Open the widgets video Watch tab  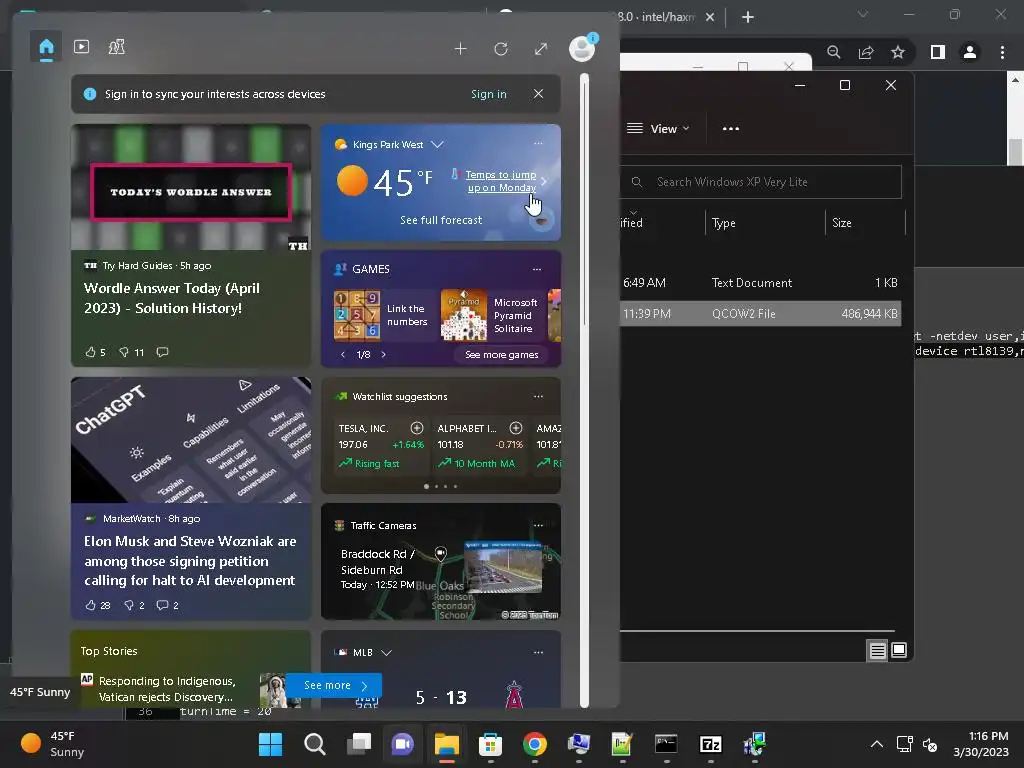click(82, 47)
